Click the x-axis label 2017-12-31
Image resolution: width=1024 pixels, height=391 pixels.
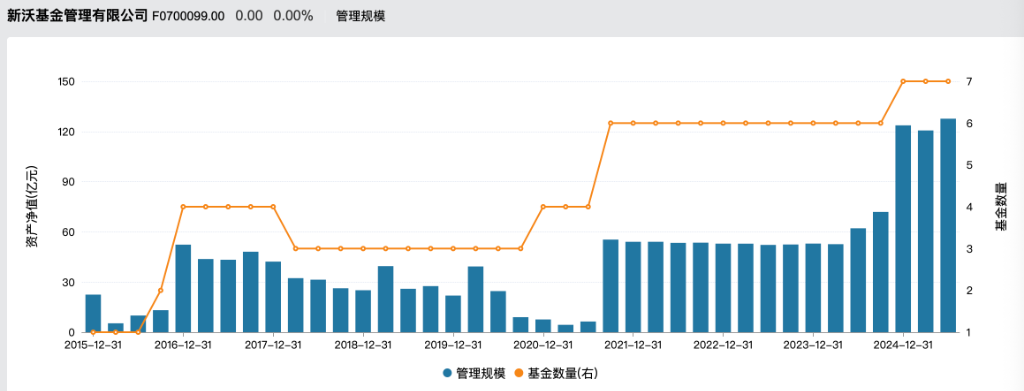click(273, 345)
